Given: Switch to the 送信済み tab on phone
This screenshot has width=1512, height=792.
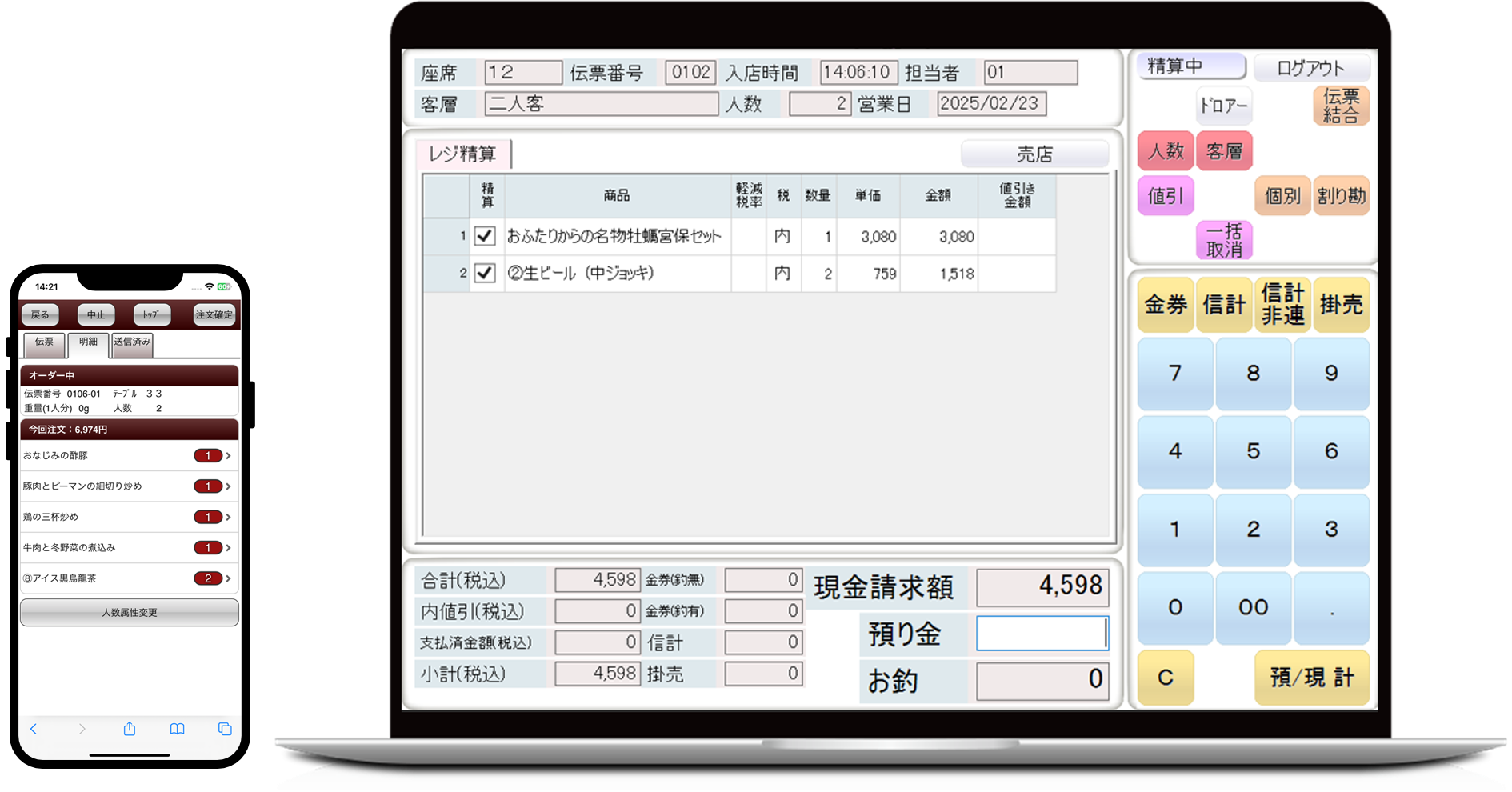Looking at the screenshot, I should coord(132,342).
